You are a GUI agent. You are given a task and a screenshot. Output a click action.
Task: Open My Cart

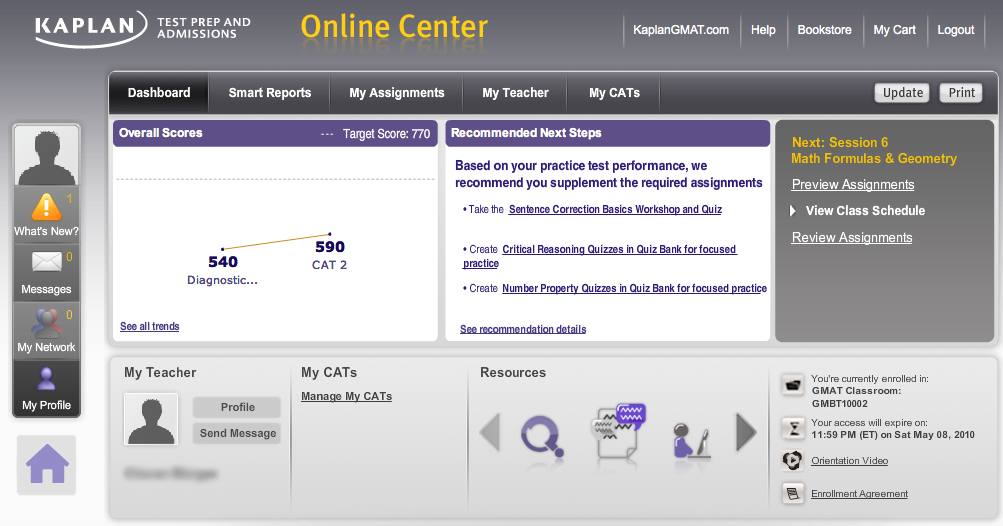point(894,30)
